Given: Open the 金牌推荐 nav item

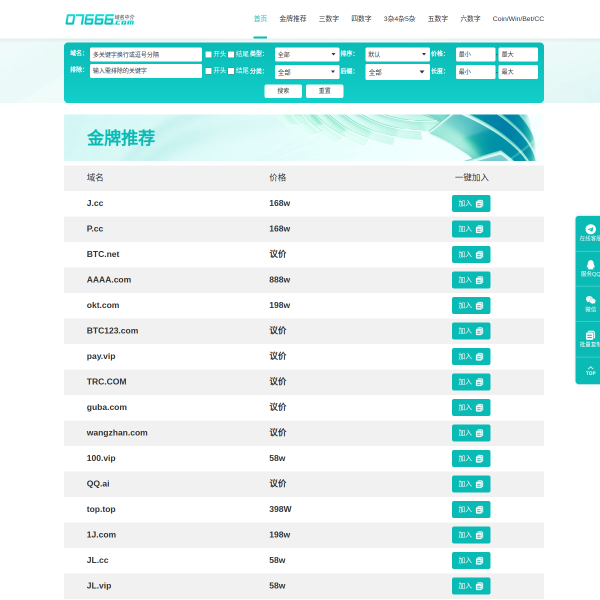Looking at the screenshot, I should click(x=293, y=19).
